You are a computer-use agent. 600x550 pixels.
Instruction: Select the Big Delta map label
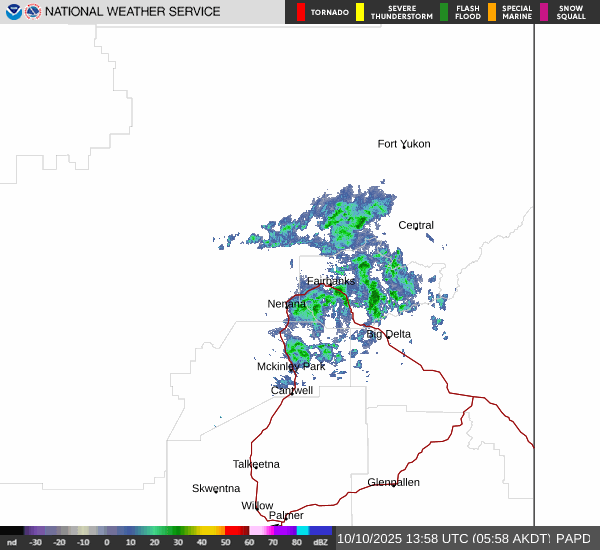[388, 334]
